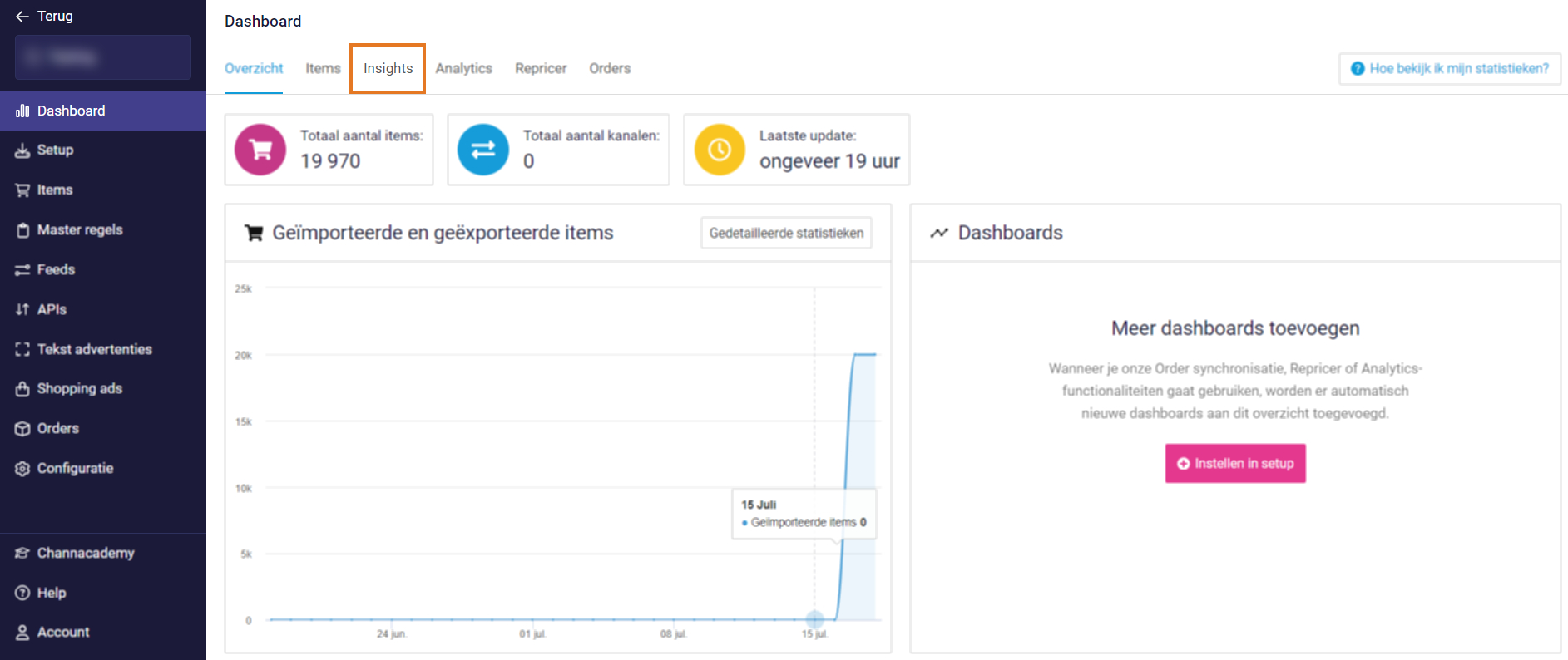Open the Master regels section
Image resolution: width=1568 pixels, height=660 pixels.
click(x=103, y=230)
